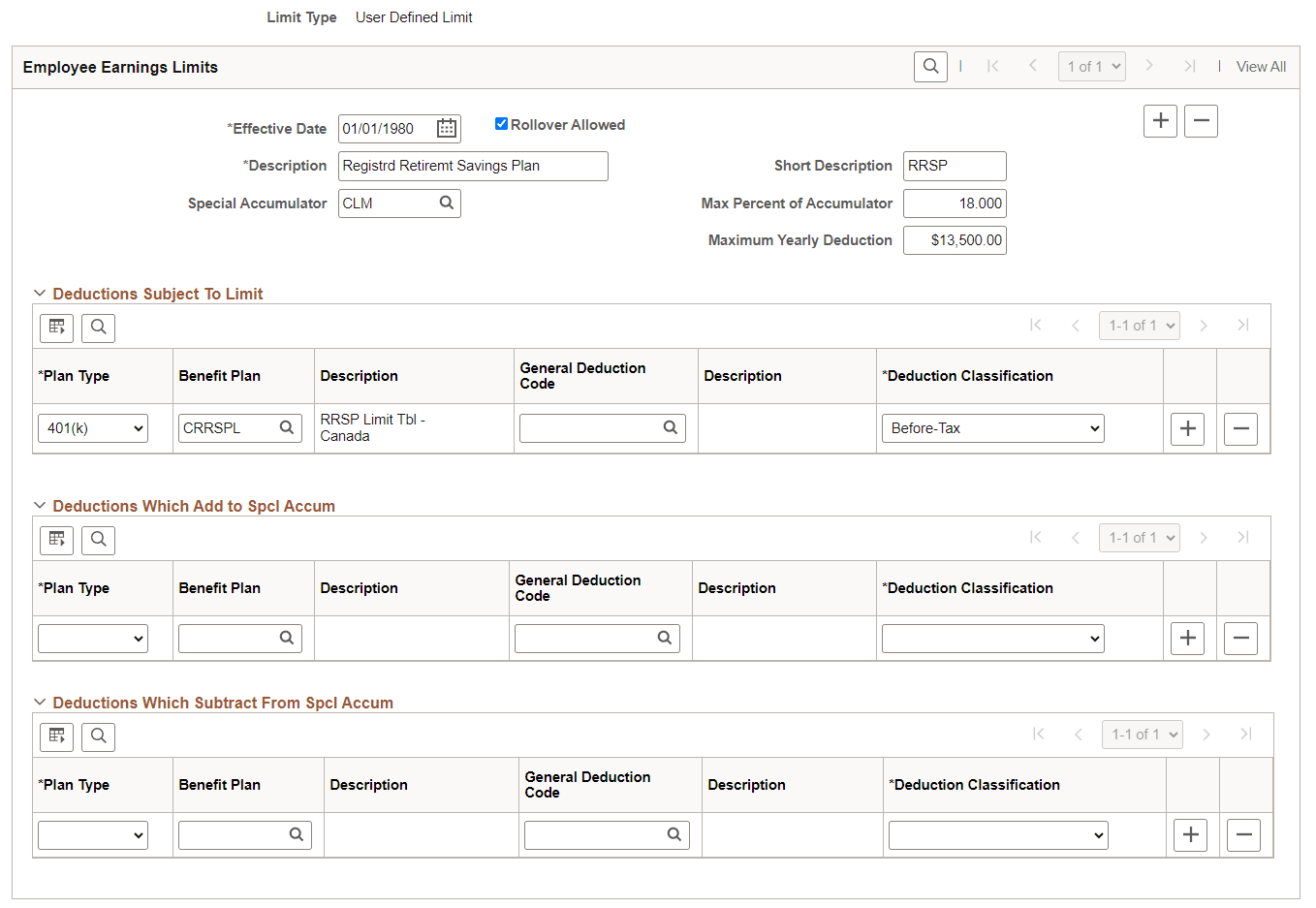Click the View All link
1316x908 pixels.
[1261, 66]
